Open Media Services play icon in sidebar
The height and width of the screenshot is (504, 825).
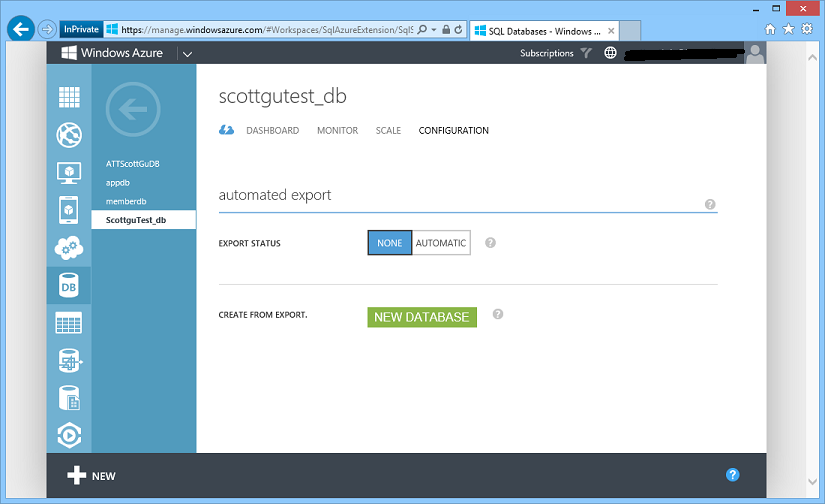click(69, 436)
